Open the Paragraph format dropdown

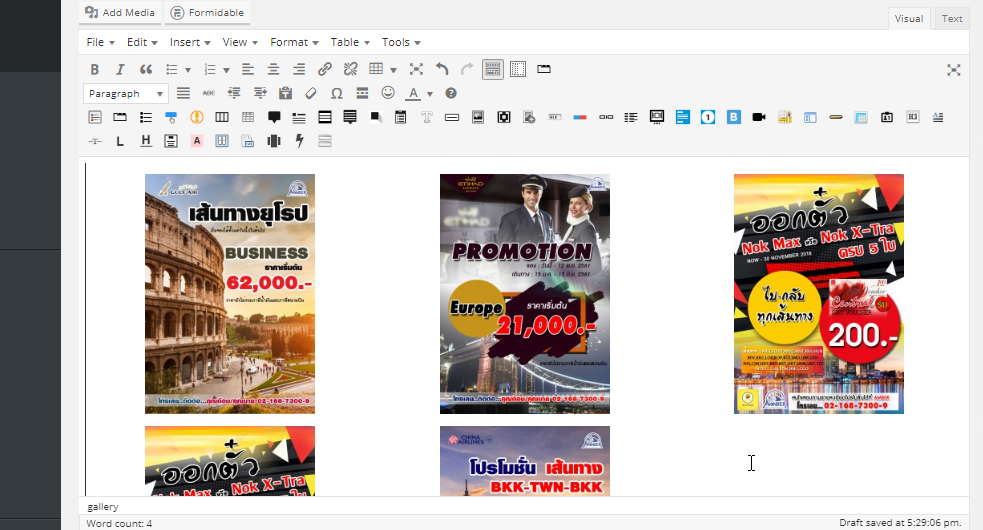pos(125,93)
